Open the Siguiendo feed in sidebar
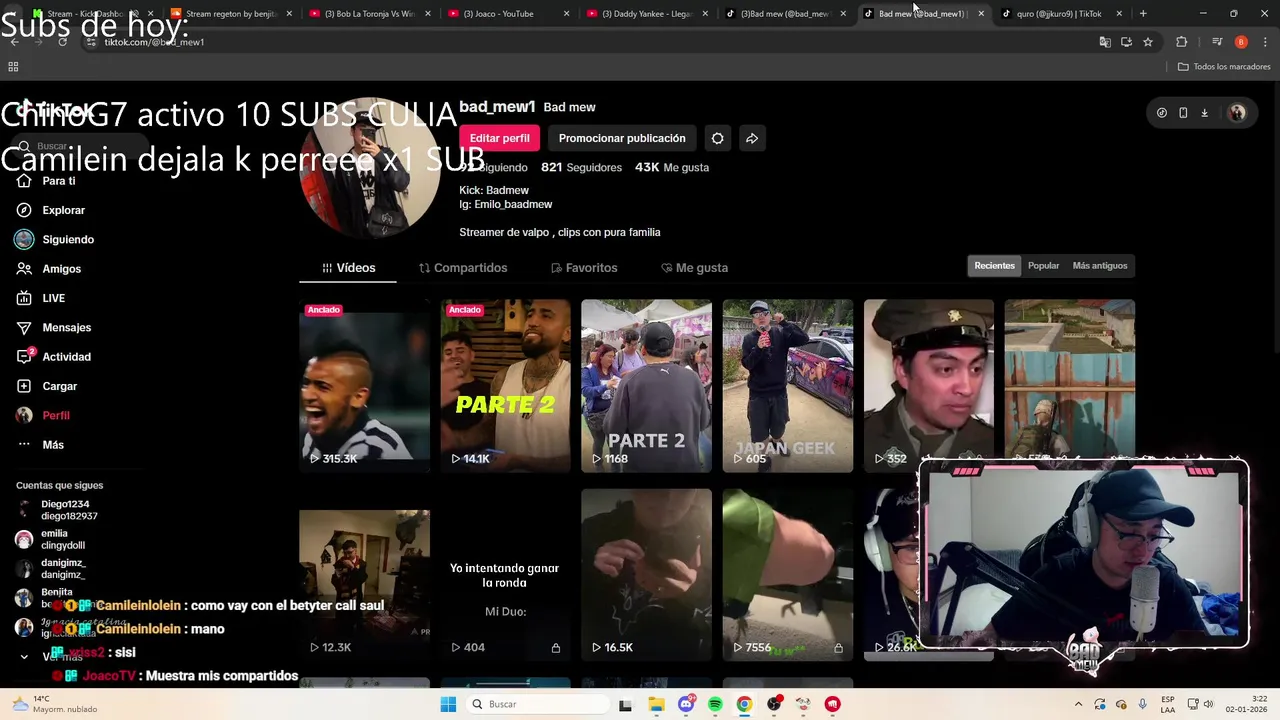1280x720 pixels. point(54,240)
